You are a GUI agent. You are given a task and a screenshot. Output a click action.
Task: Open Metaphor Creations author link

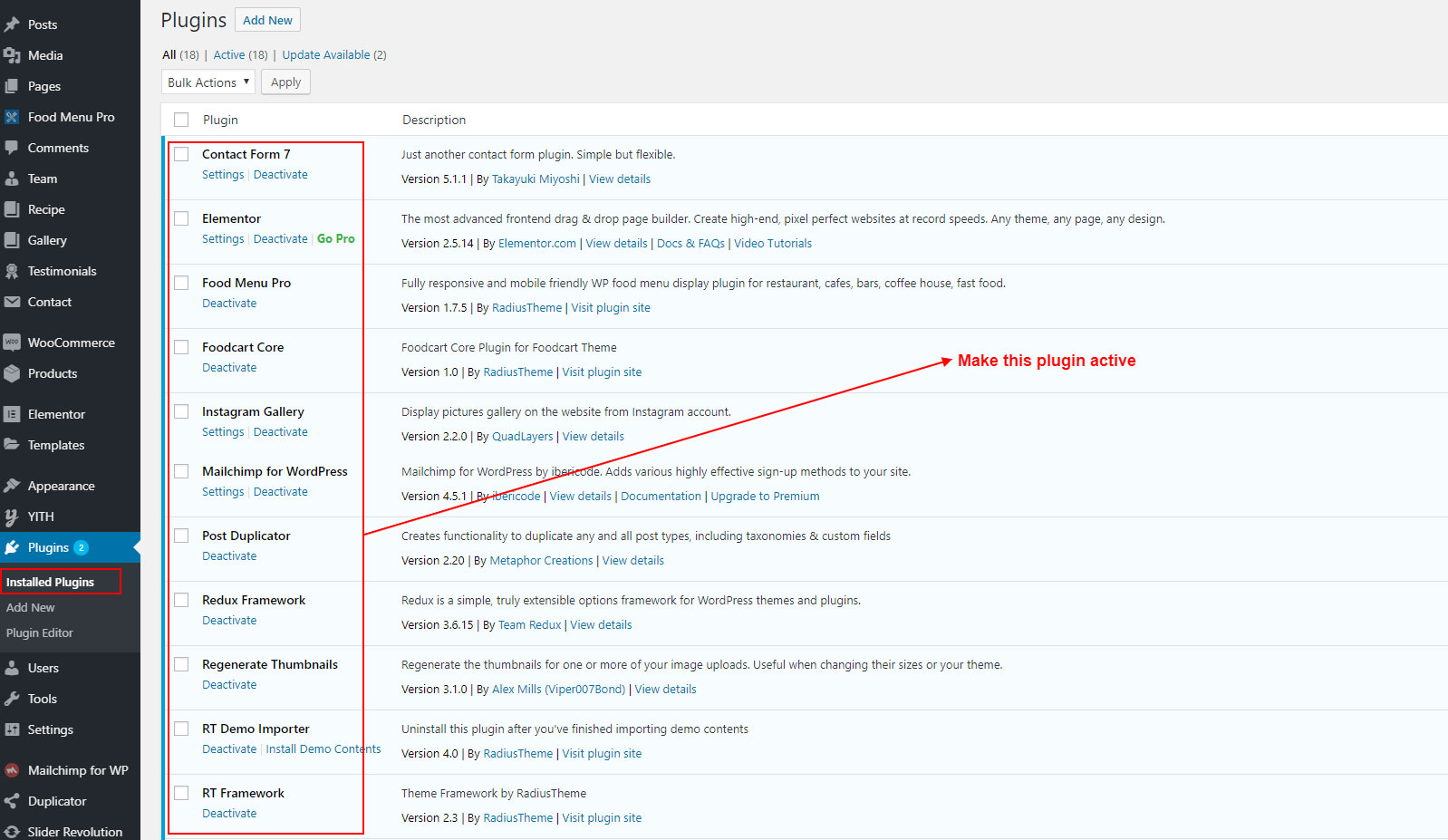tap(541, 561)
